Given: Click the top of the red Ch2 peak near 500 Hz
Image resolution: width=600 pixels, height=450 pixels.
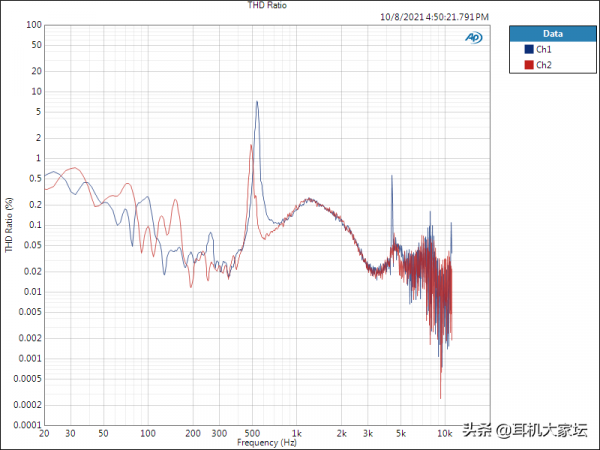Looking at the screenshot, I should (252, 145).
